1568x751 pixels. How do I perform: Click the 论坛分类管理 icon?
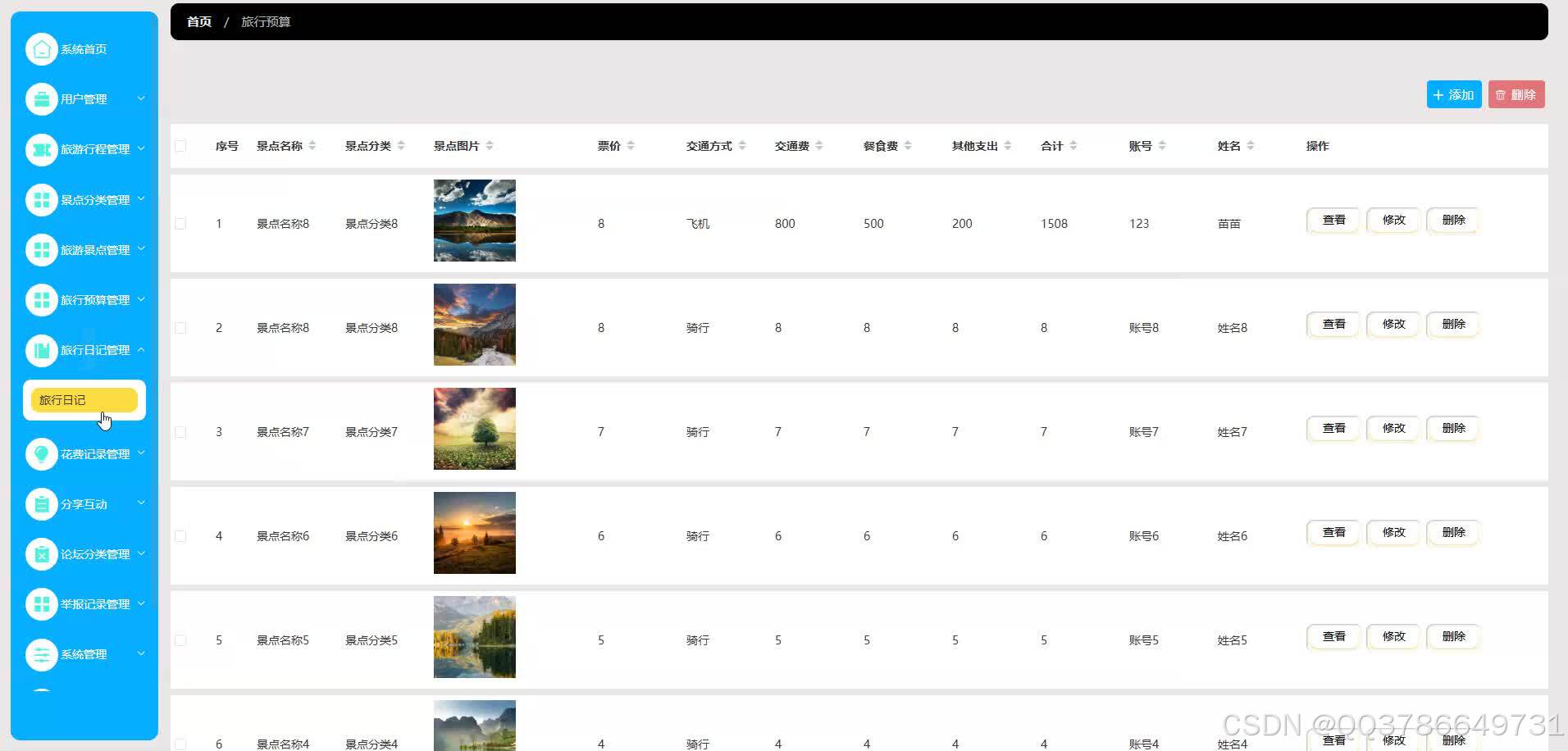(41, 554)
